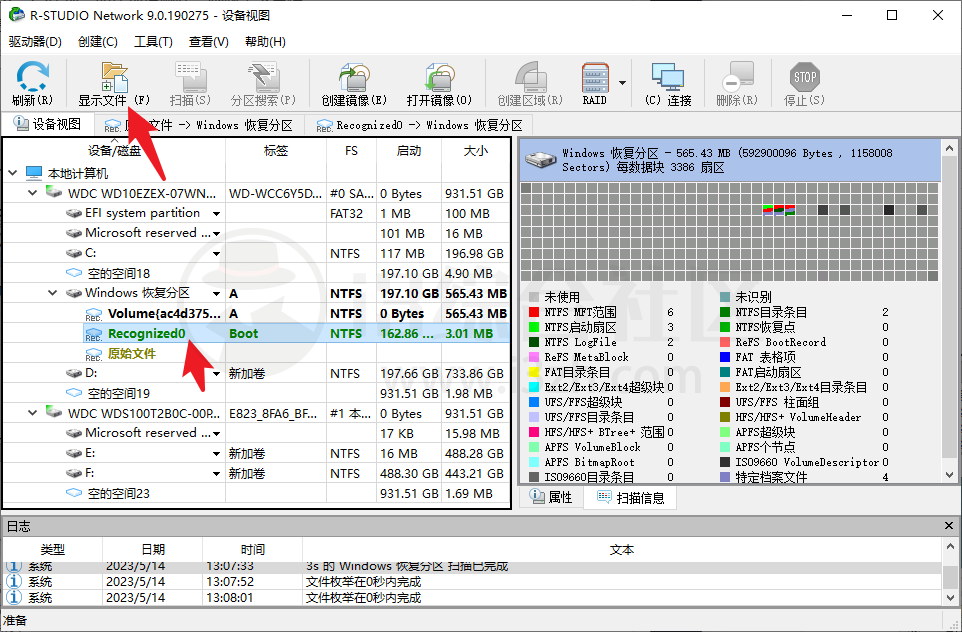Click log panel scrollbar up arrow
The height and width of the screenshot is (632, 962).
[950, 546]
